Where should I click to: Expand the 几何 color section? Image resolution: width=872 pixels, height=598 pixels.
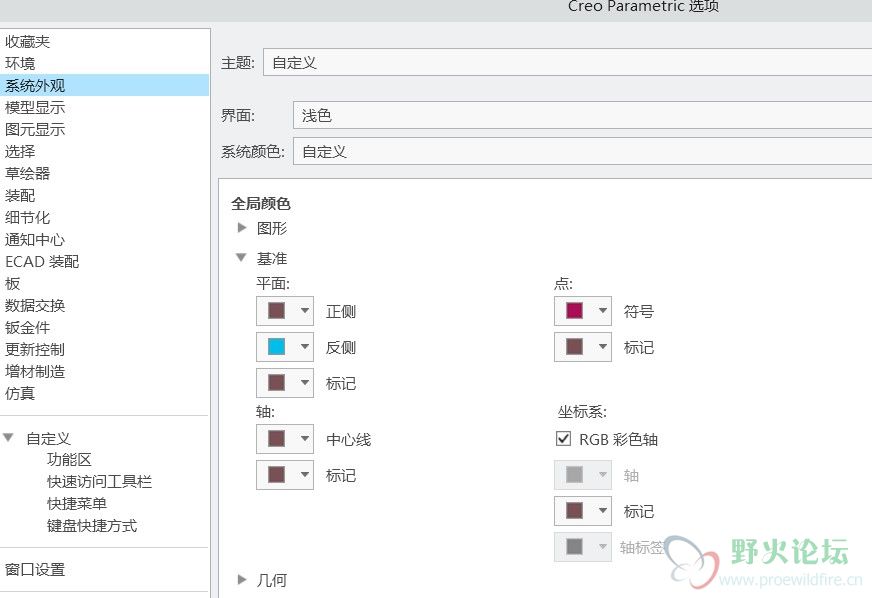(242, 580)
